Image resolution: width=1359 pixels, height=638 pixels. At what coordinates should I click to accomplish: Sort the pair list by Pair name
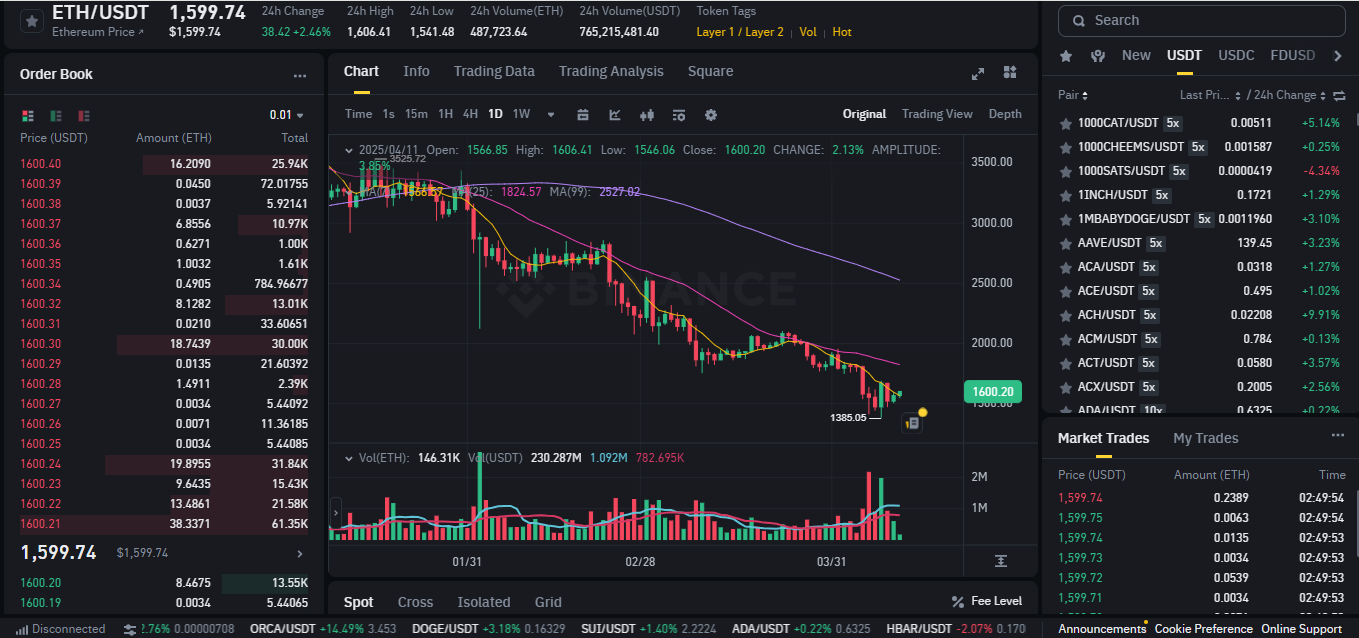click(1072, 95)
